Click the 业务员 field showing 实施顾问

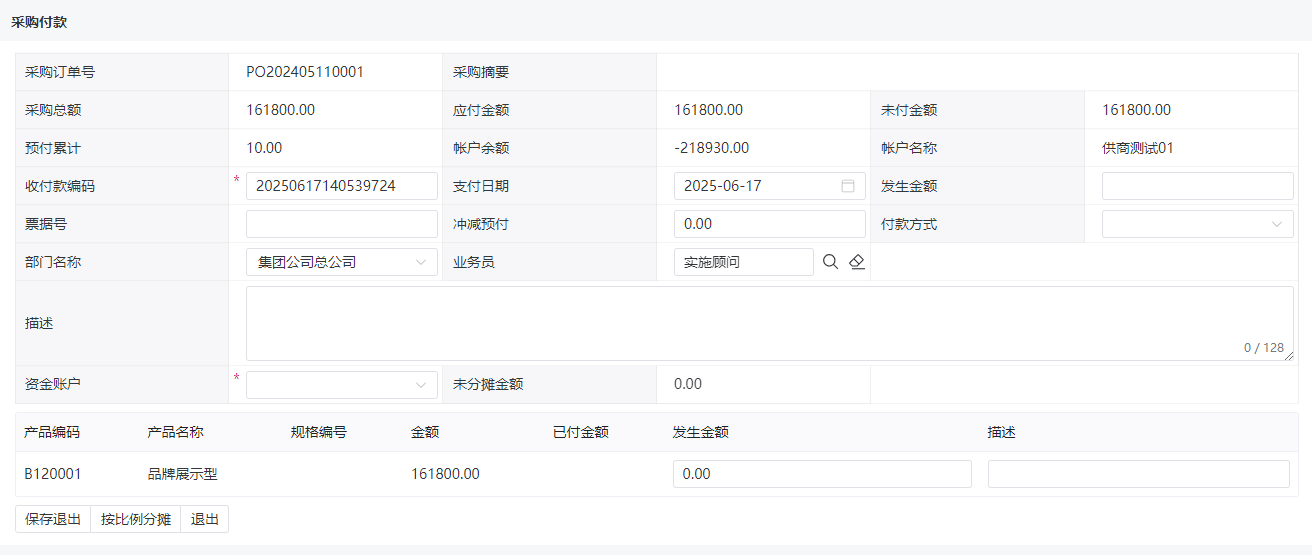click(x=744, y=262)
